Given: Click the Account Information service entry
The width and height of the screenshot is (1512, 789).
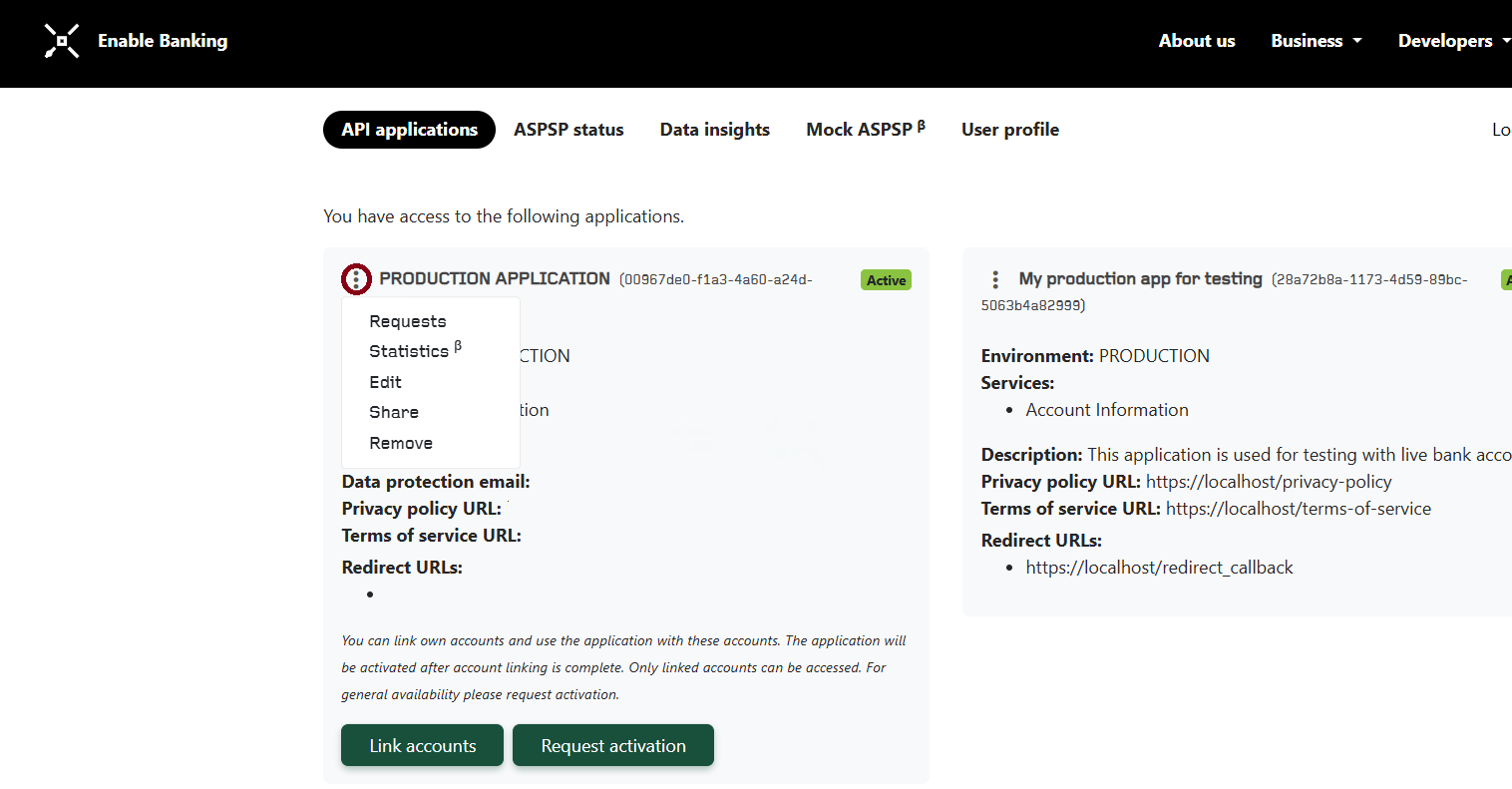Looking at the screenshot, I should tap(1107, 410).
